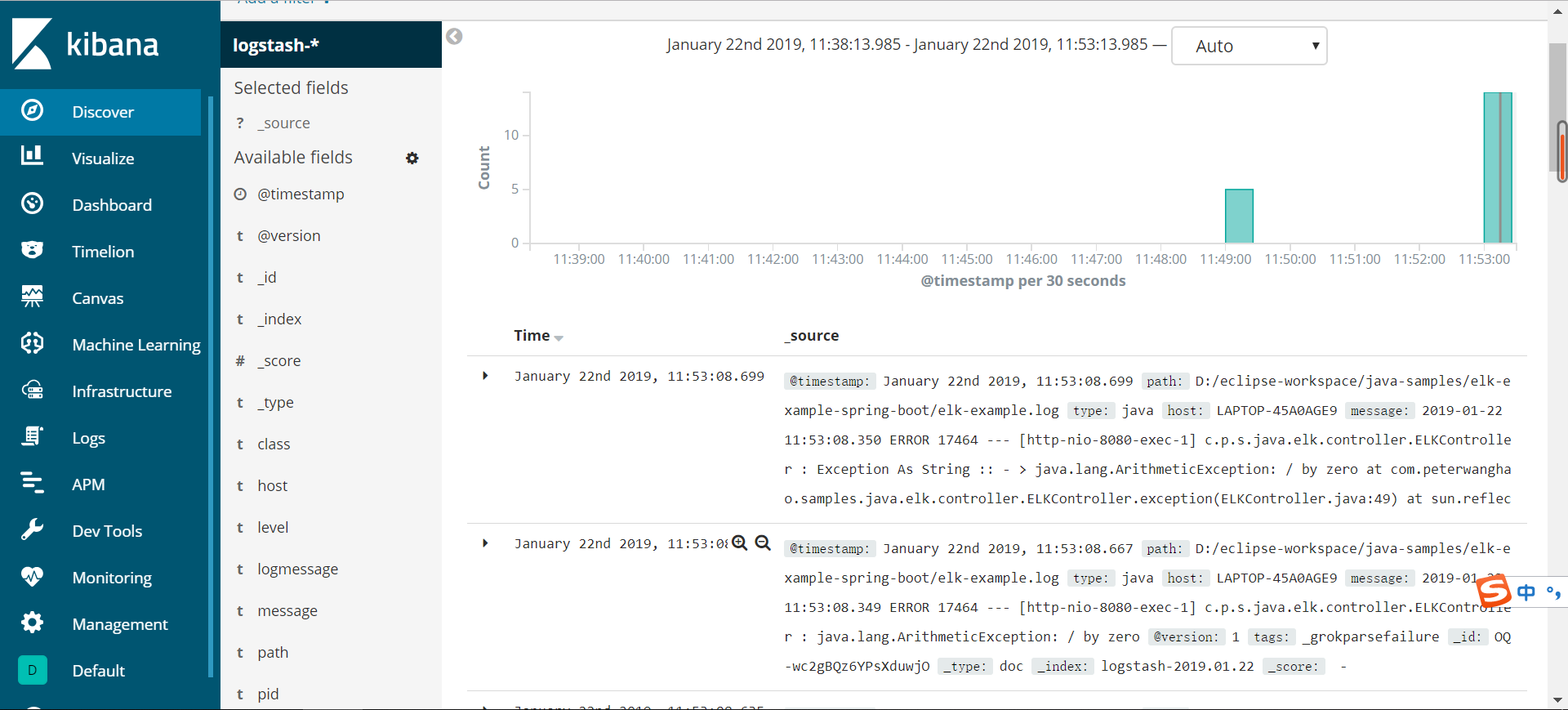Open Dev Tools wrench icon
The height and width of the screenshot is (710, 1568).
click(x=33, y=529)
